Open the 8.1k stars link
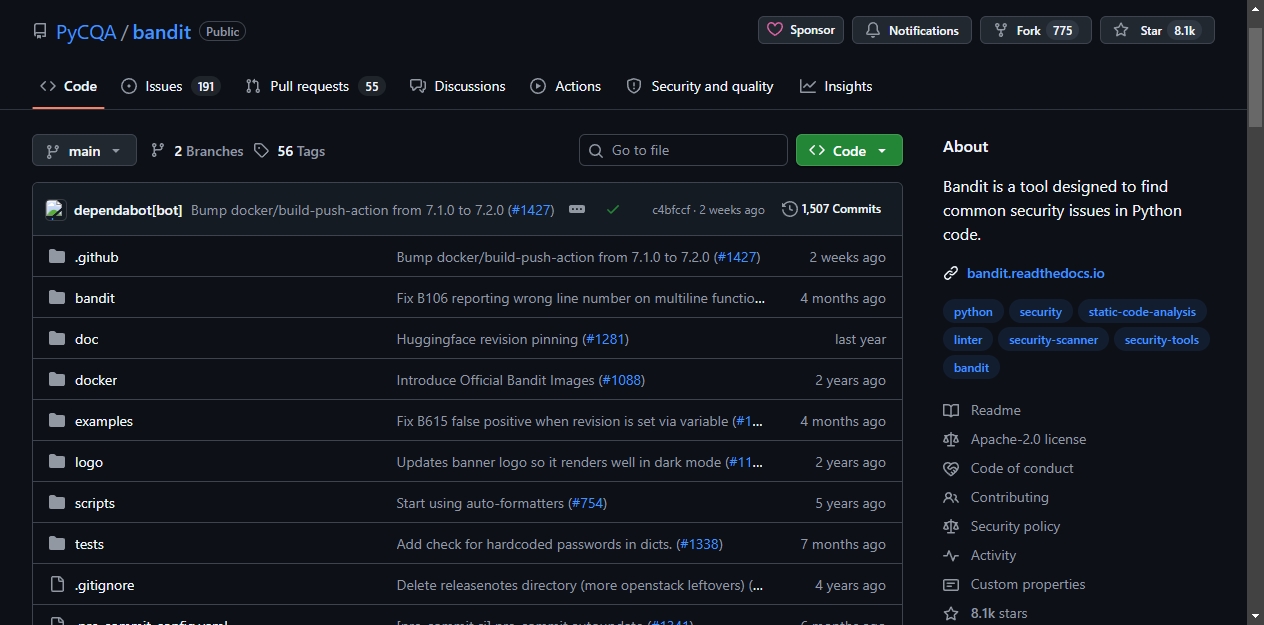Screen dimensions: 1264x625 tap(985, 613)
